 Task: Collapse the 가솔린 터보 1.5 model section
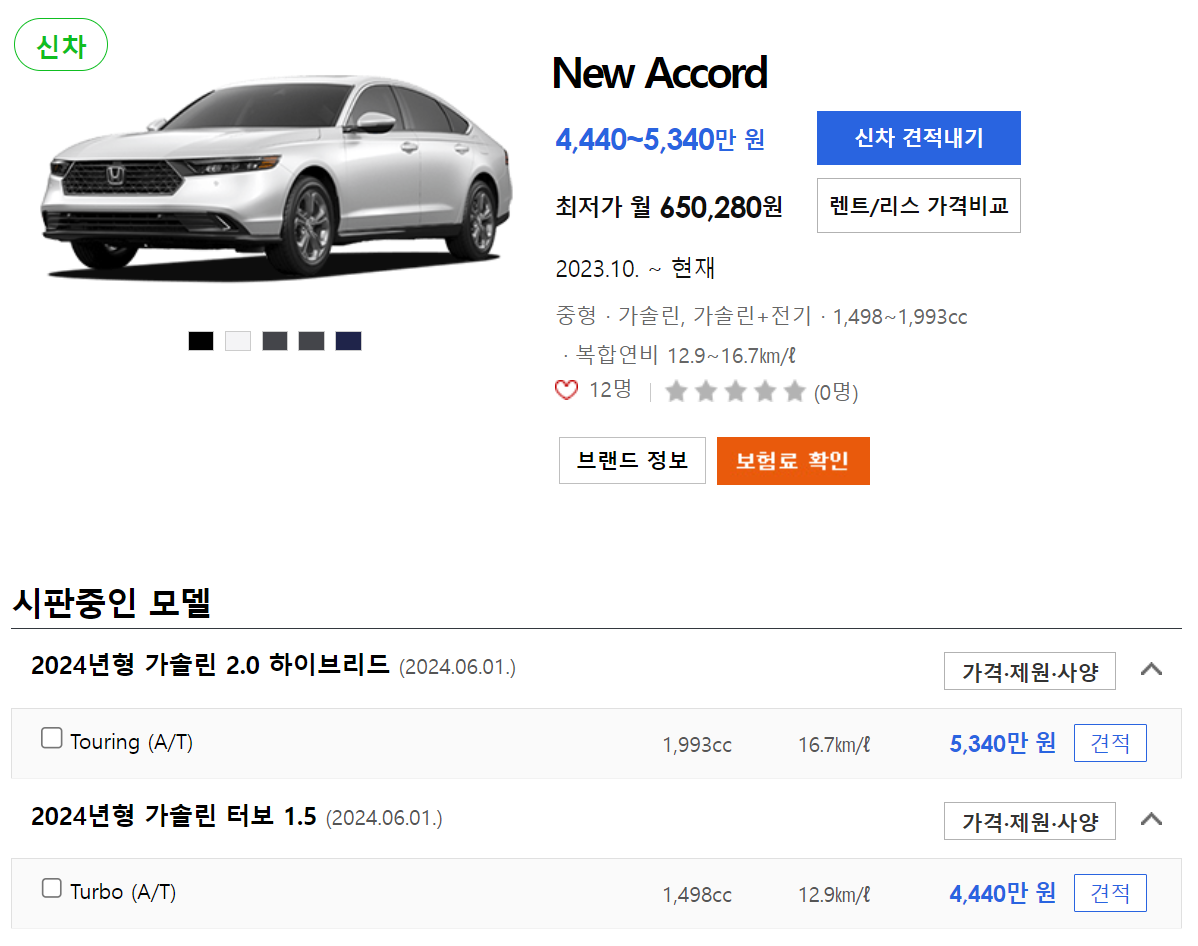click(1151, 820)
